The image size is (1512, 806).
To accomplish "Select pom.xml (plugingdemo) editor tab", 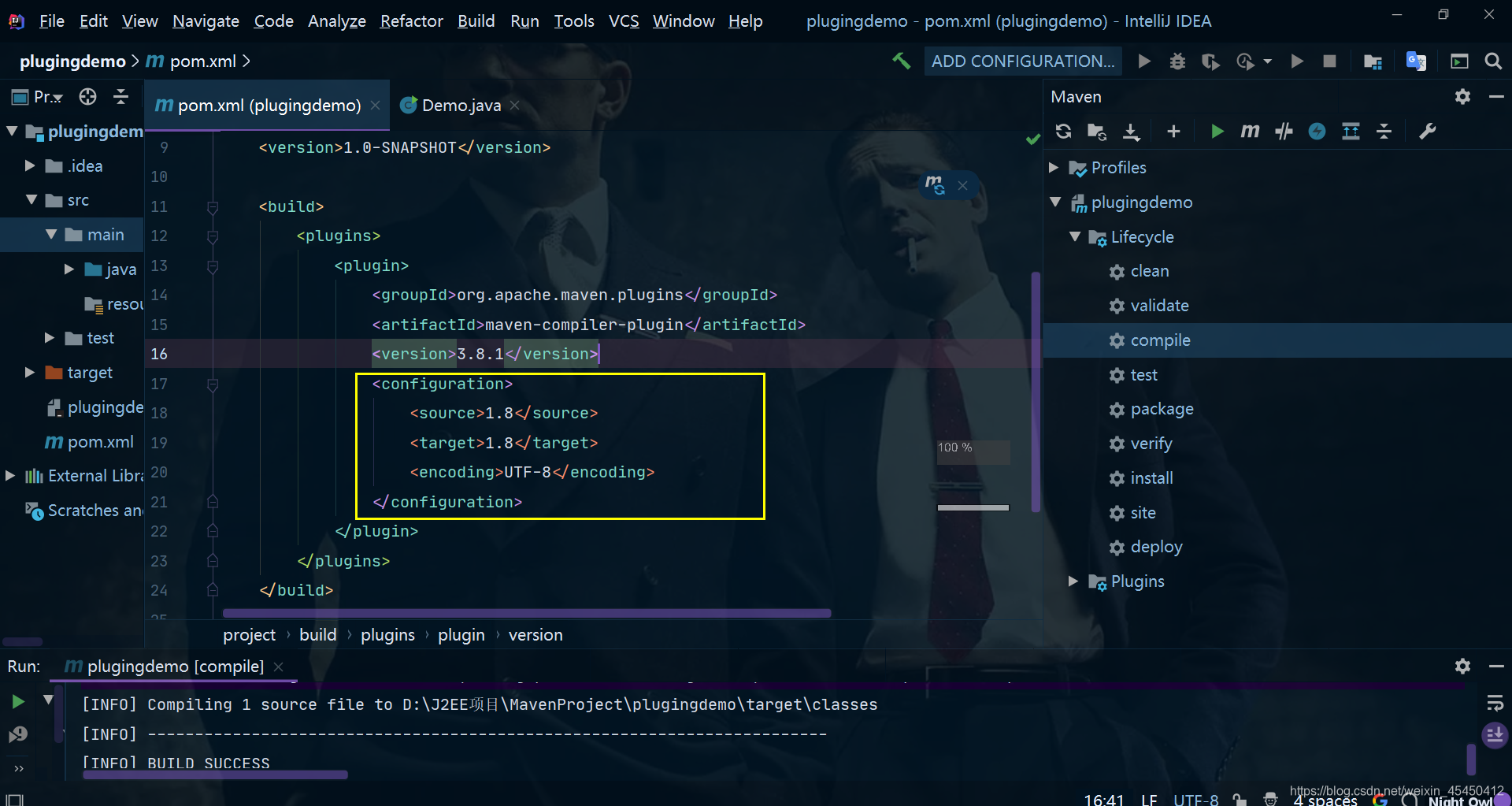I will pyautogui.click(x=269, y=106).
